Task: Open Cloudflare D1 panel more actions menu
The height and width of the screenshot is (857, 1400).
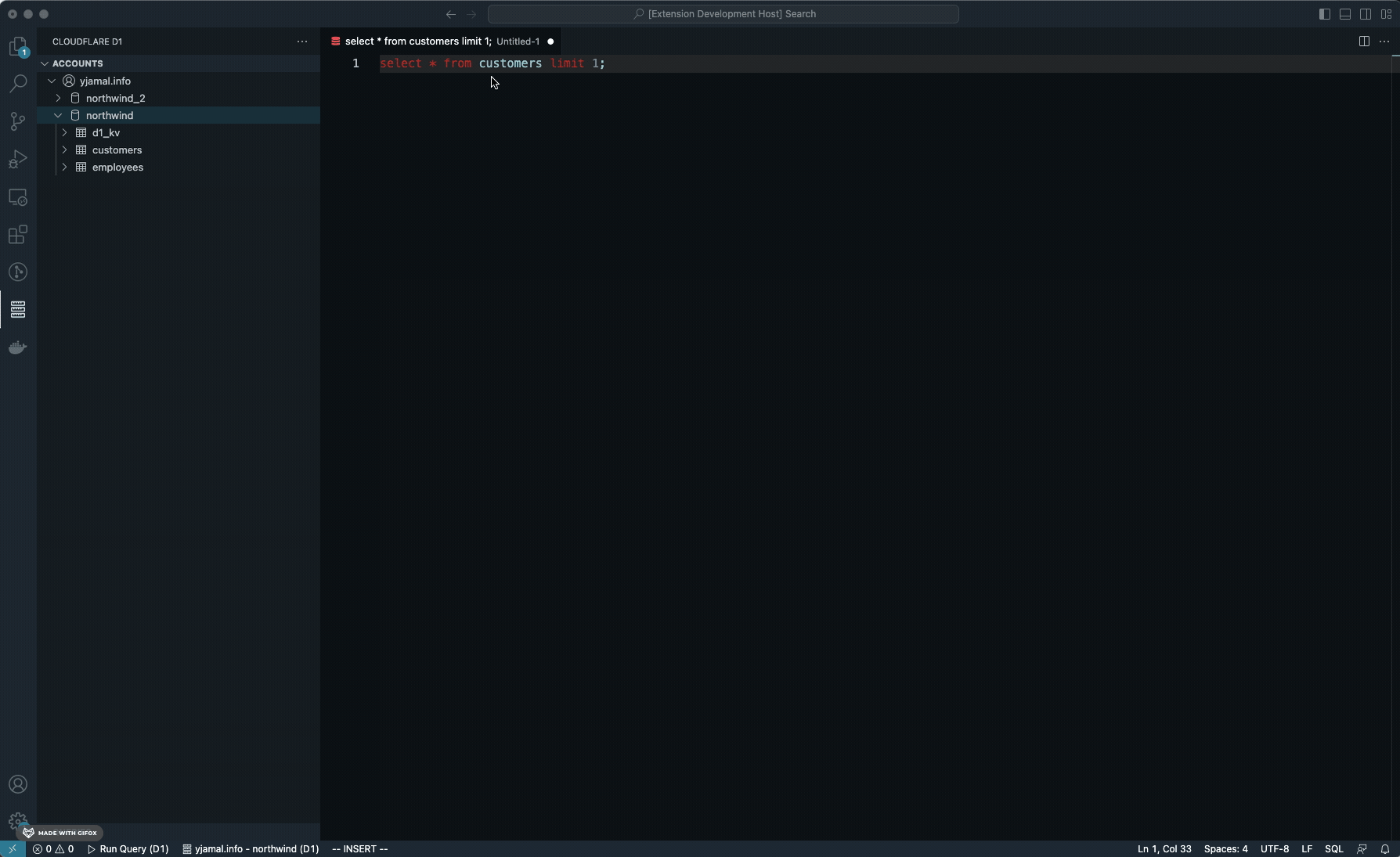Action: pyautogui.click(x=302, y=41)
